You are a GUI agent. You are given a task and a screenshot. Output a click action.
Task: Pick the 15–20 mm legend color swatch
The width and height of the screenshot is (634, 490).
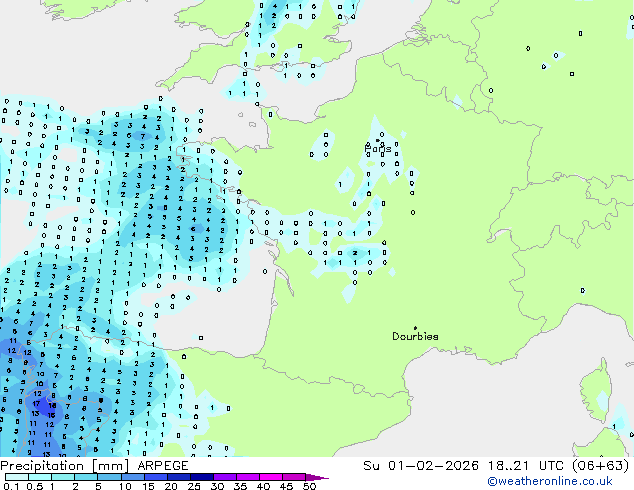click(156, 477)
